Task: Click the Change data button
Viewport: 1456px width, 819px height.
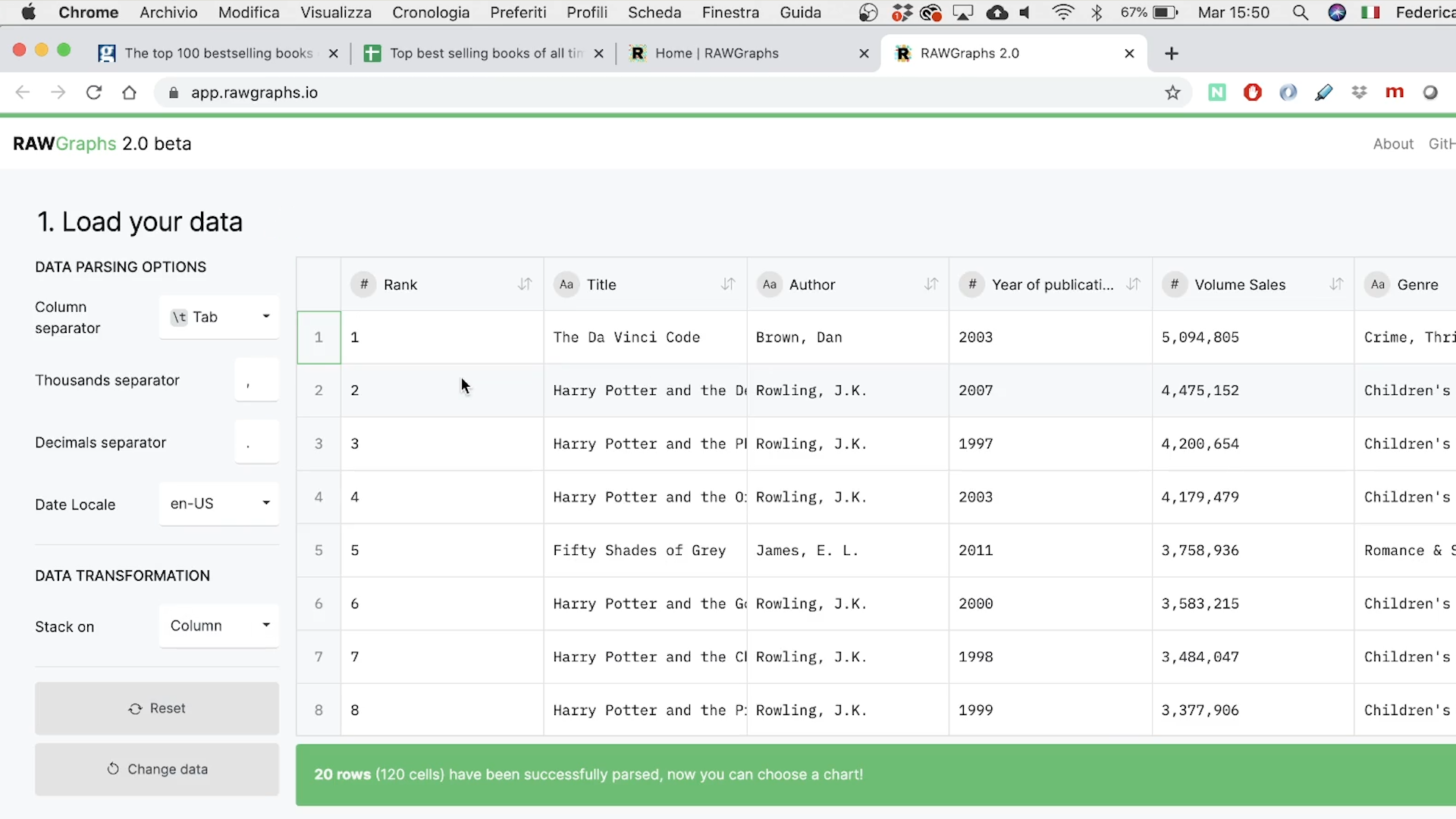Action: 157,769
